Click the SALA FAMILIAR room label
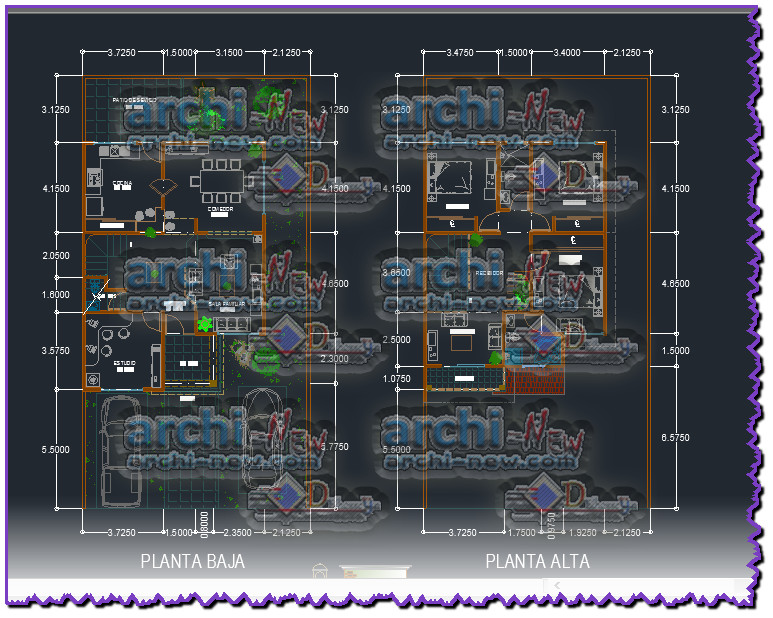 coord(227,304)
